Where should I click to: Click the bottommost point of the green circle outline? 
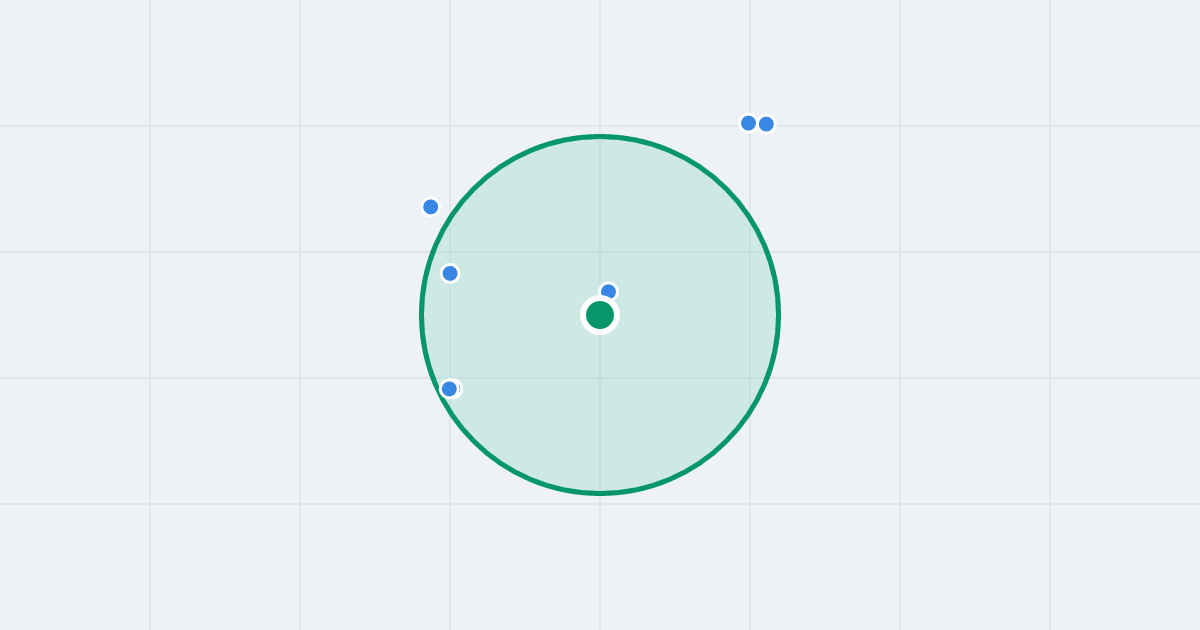(x=600, y=493)
